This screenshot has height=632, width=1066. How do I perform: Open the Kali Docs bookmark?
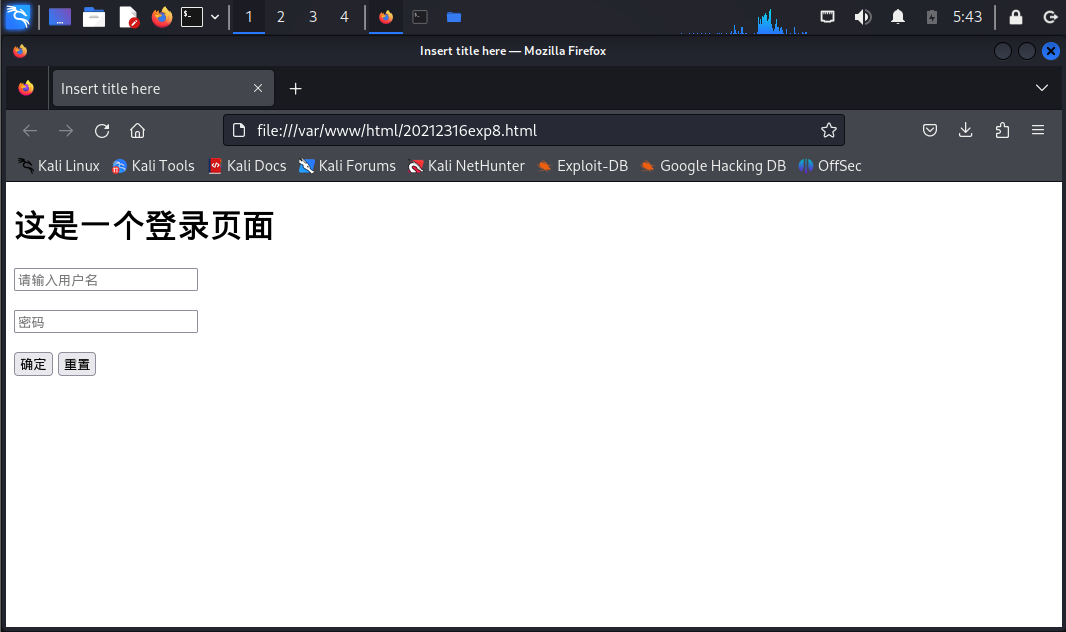247,166
